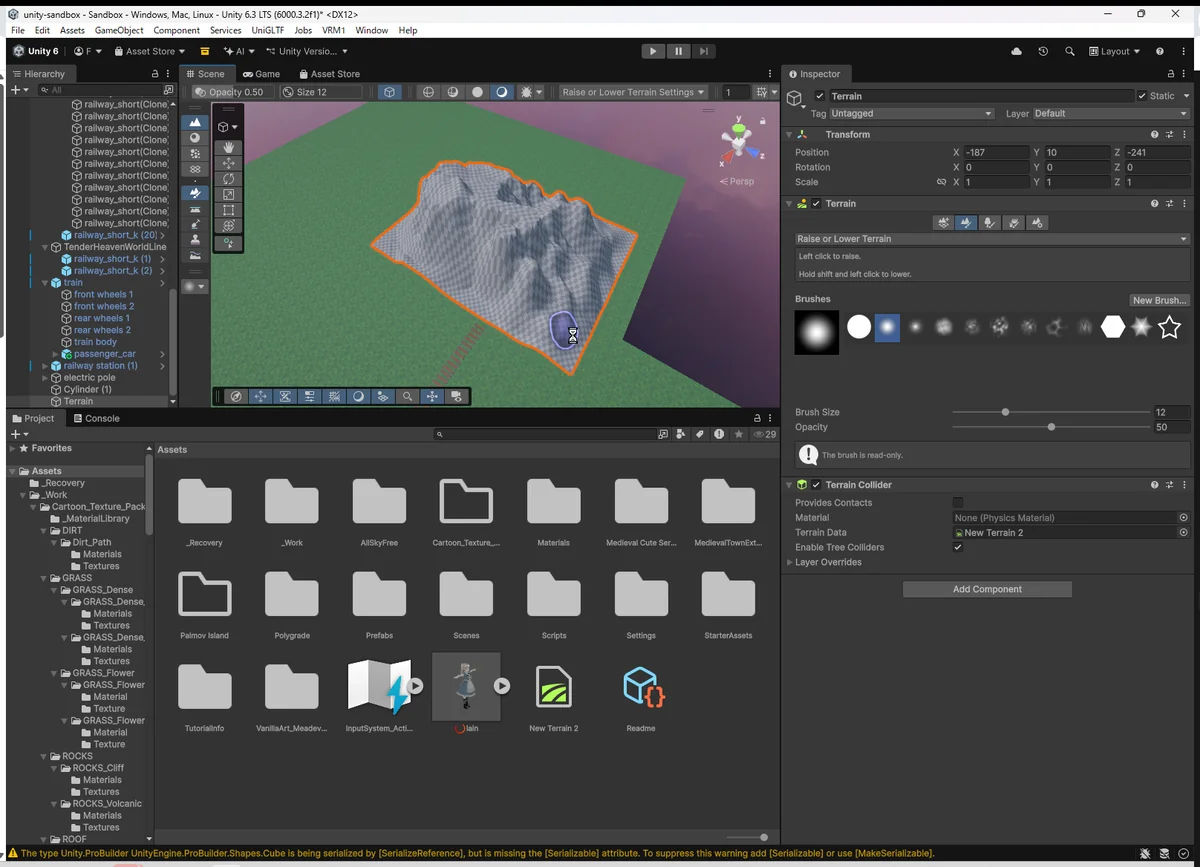Select the Rect tool in scene toolbar

(x=228, y=211)
